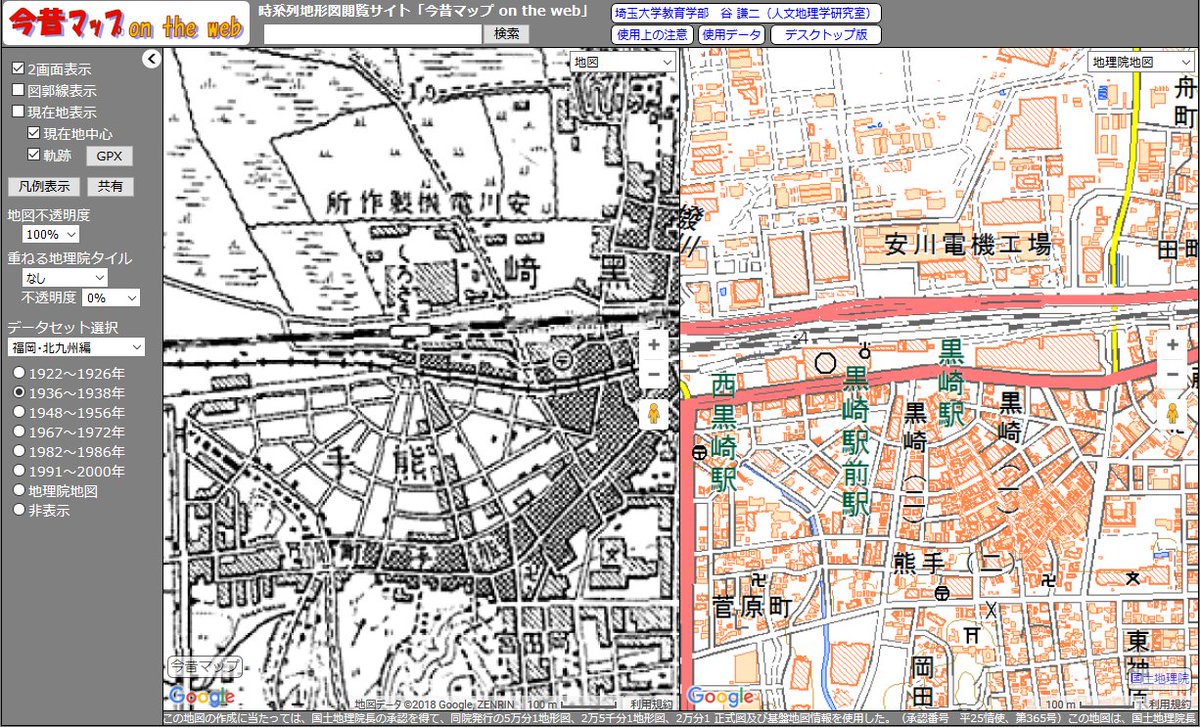Select the 1967〜1972年 period
Screen dimensions: 1200x727
coord(18,432)
